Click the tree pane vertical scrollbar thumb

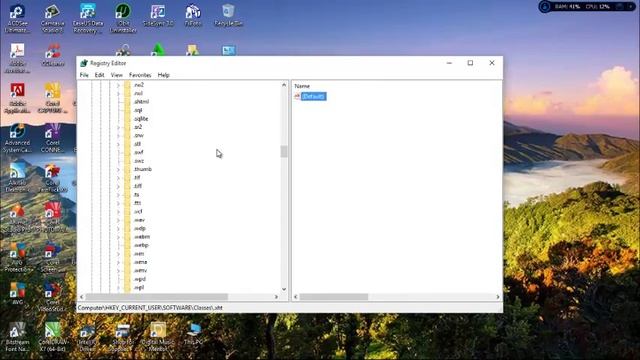click(284, 151)
